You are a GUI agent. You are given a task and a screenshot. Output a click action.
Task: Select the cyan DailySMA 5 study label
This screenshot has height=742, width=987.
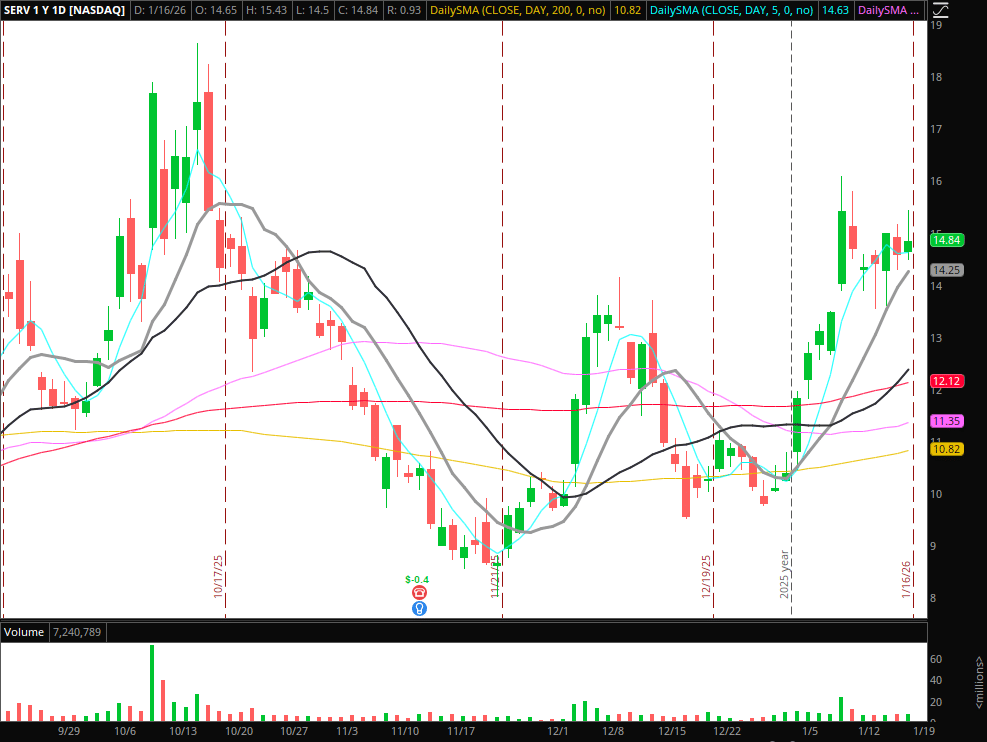coord(728,10)
